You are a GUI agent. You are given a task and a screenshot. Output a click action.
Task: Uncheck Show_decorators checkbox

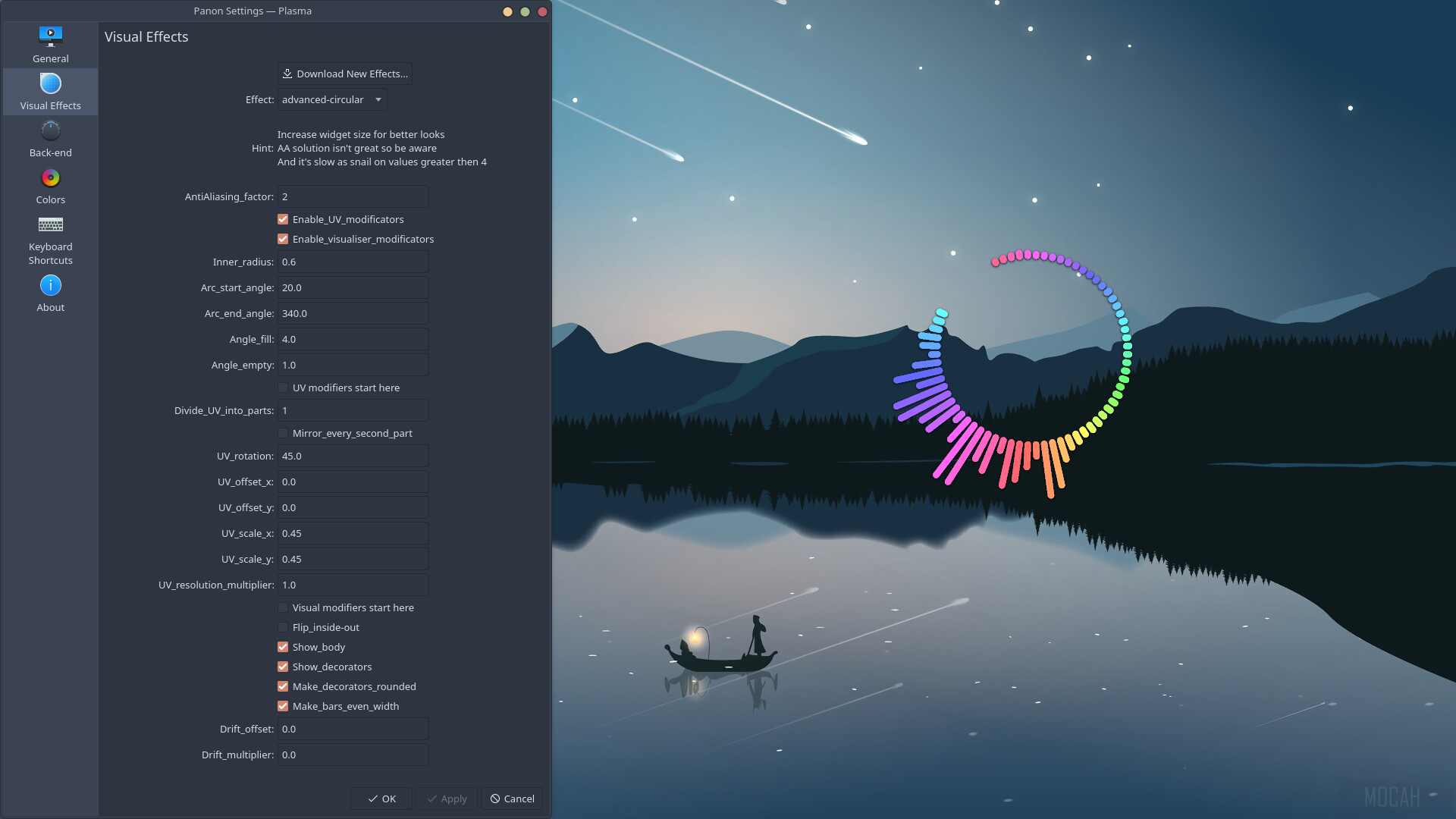pos(283,667)
